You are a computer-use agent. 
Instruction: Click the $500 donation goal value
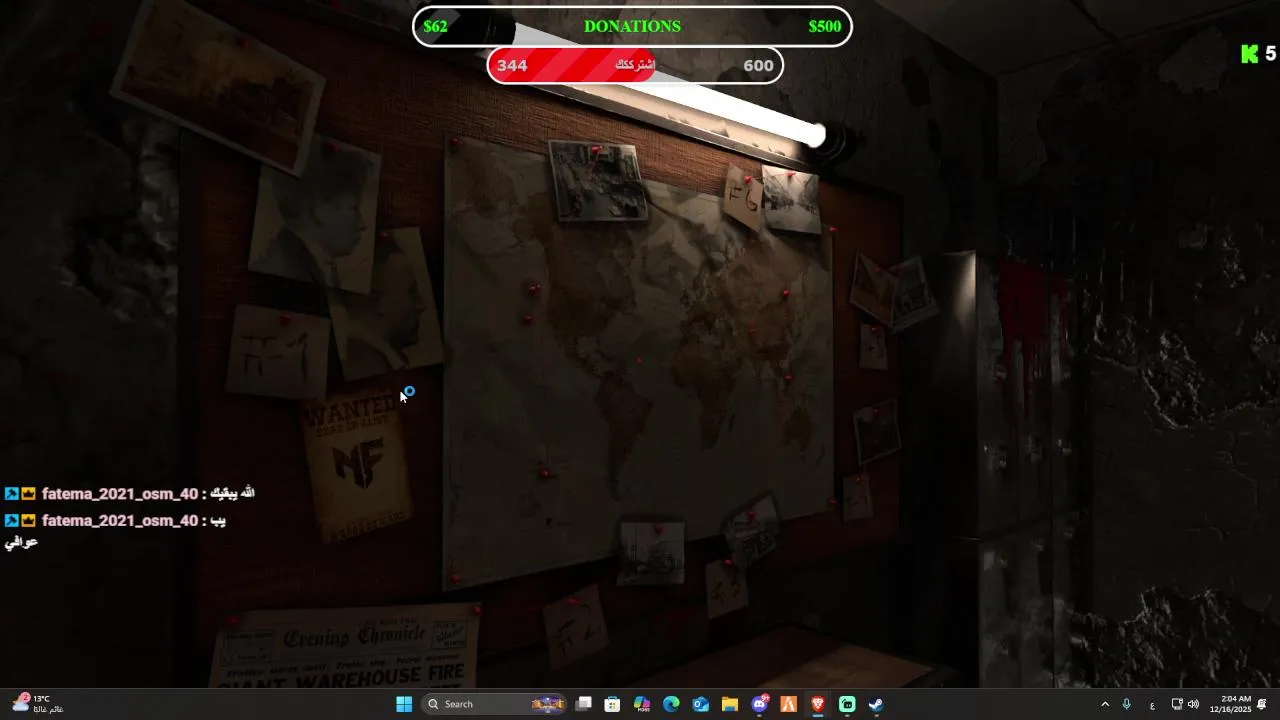click(x=825, y=26)
